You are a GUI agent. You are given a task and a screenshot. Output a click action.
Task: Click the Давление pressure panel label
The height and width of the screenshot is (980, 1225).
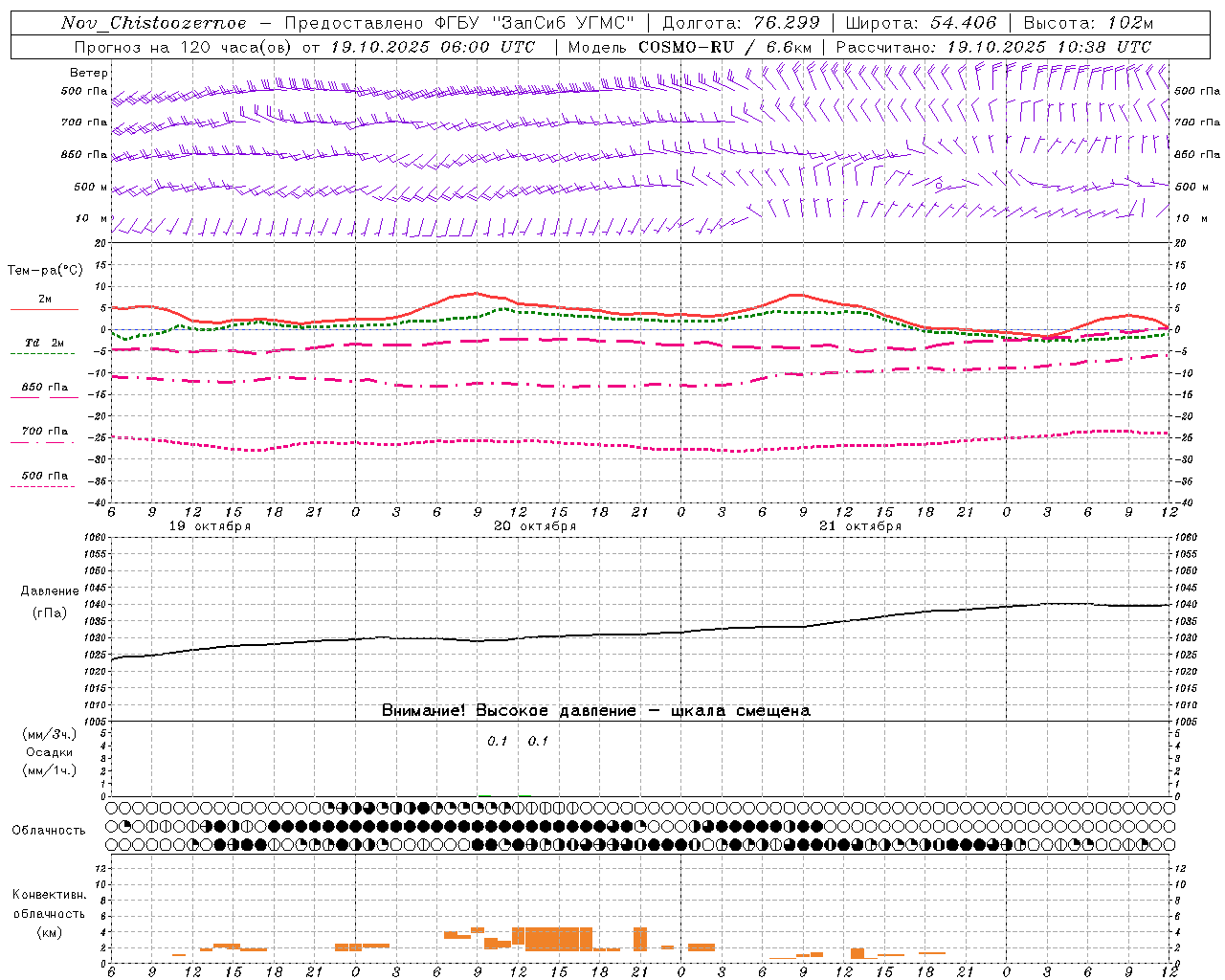point(50,591)
